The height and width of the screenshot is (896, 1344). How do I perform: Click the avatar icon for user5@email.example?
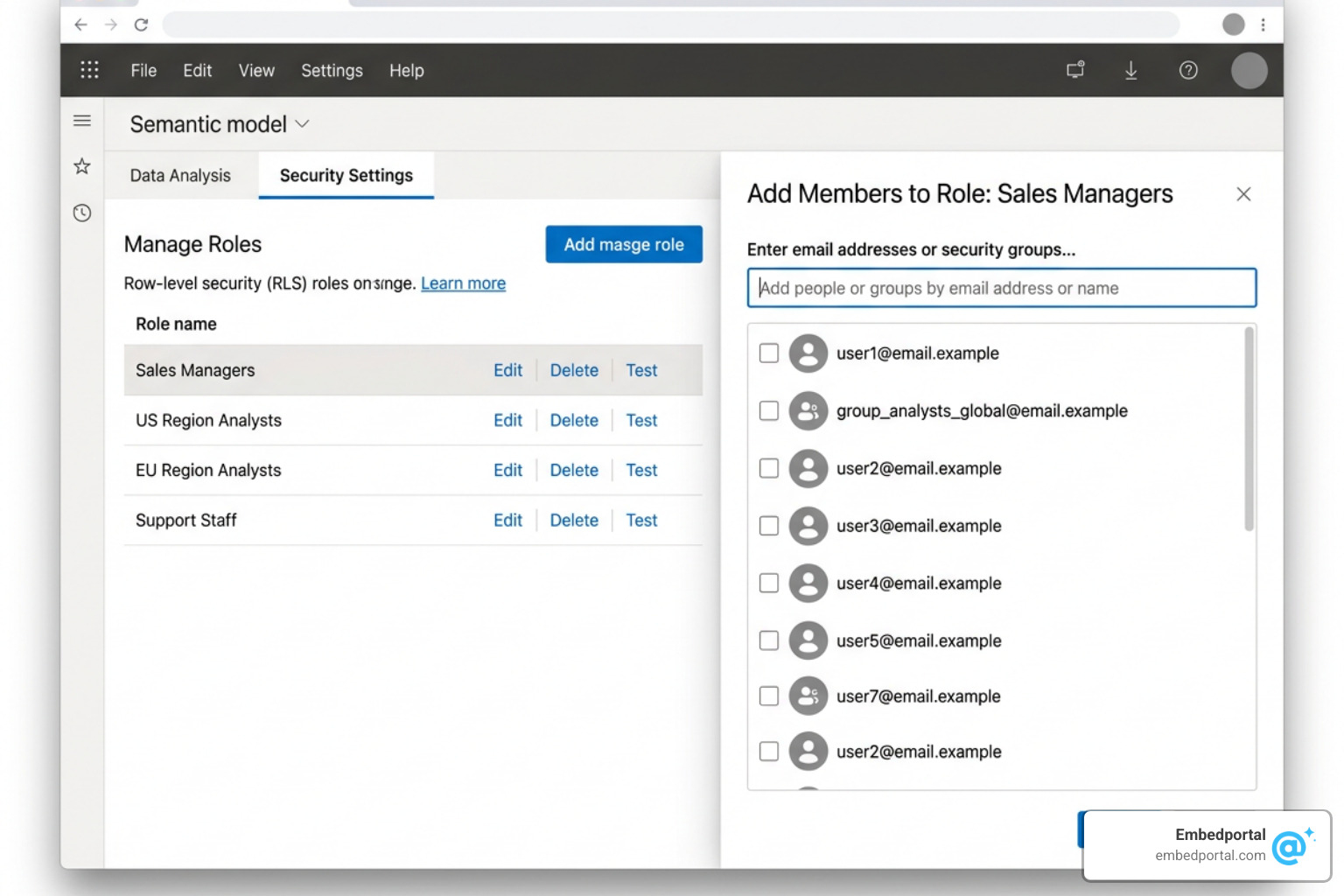click(x=808, y=640)
